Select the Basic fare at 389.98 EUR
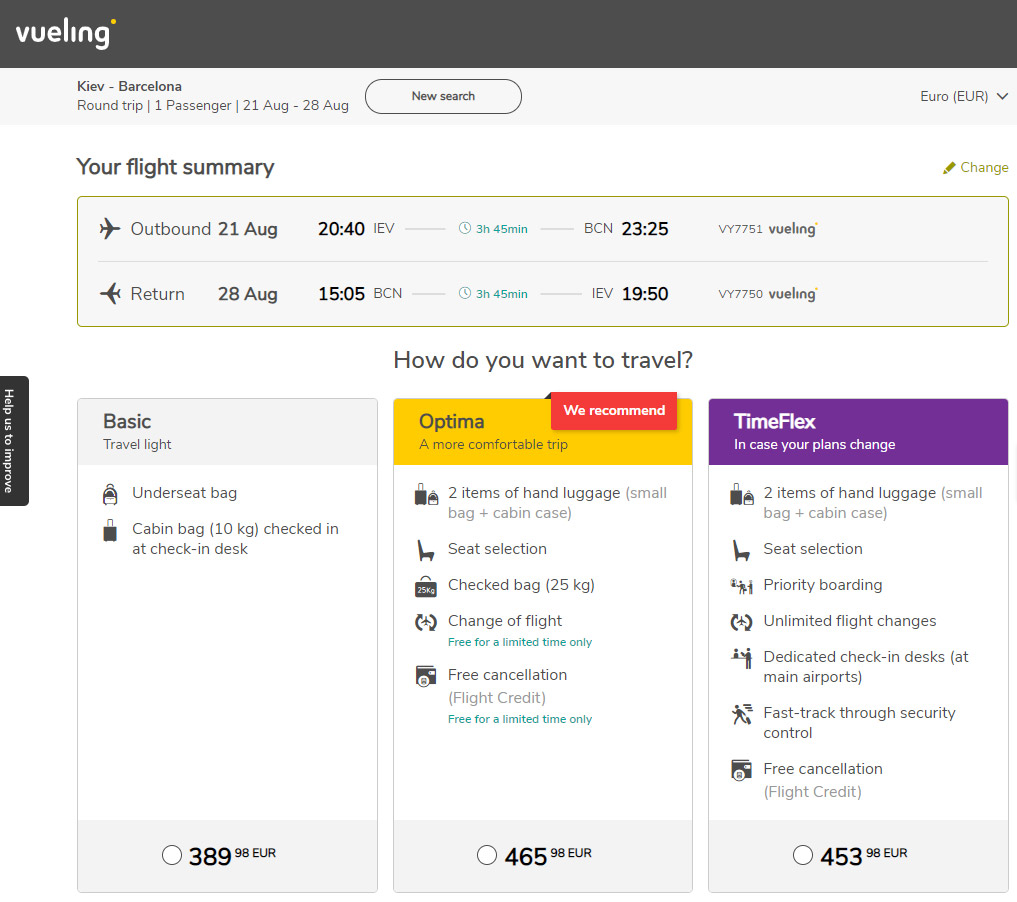The width and height of the screenshot is (1017, 902). coord(172,855)
